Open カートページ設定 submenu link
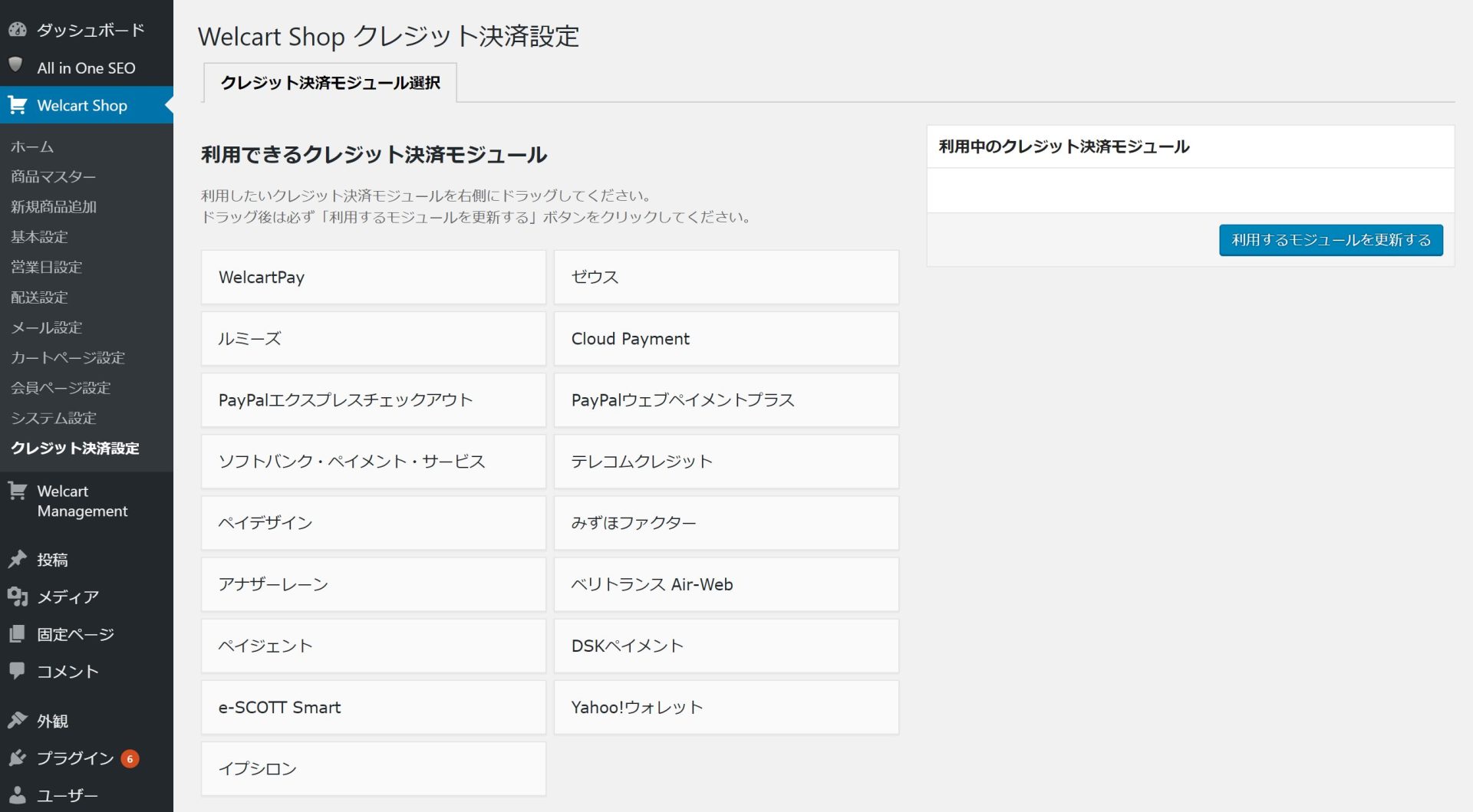The width and height of the screenshot is (1473, 812). pos(68,357)
